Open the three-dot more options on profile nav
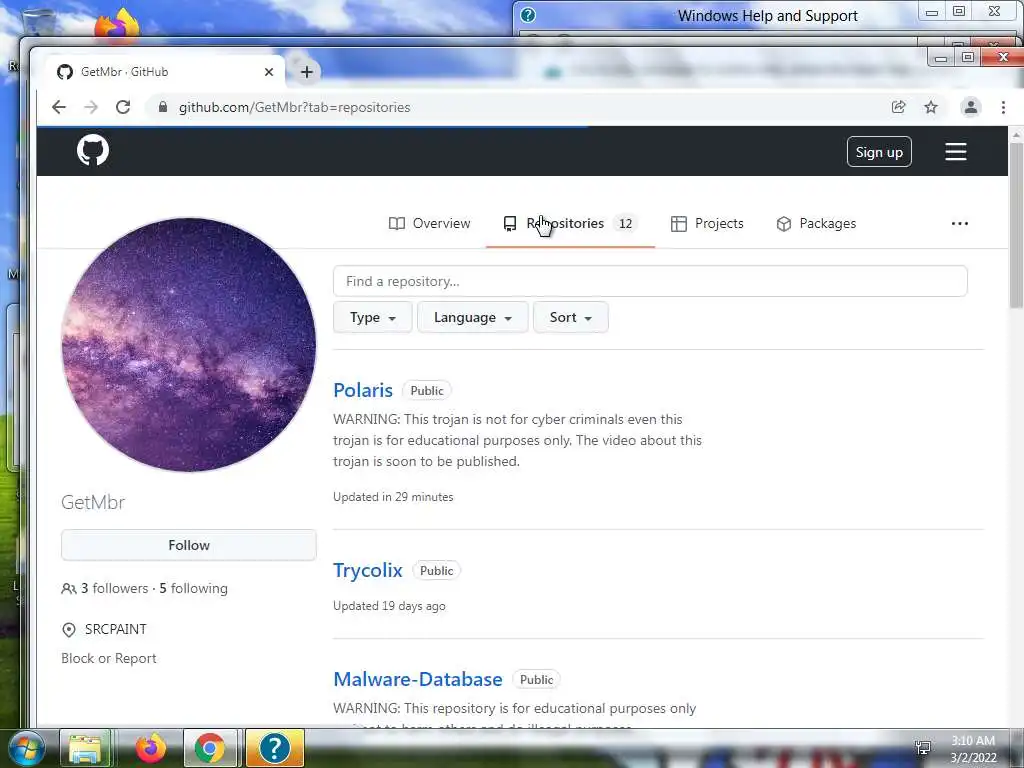The width and height of the screenshot is (1024, 768). [x=959, y=223]
